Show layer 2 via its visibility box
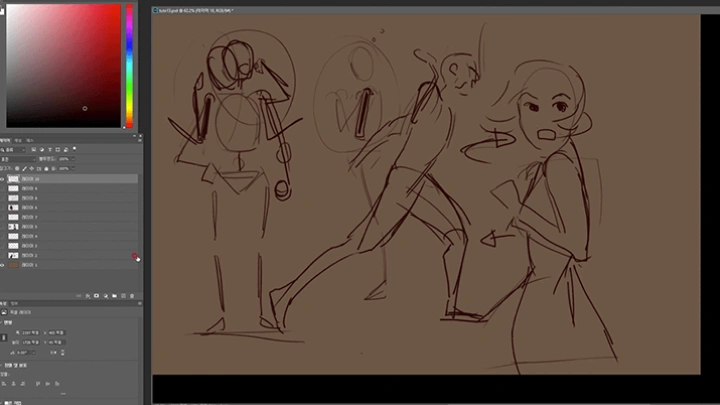This screenshot has width=720, height=405. (x=2, y=255)
